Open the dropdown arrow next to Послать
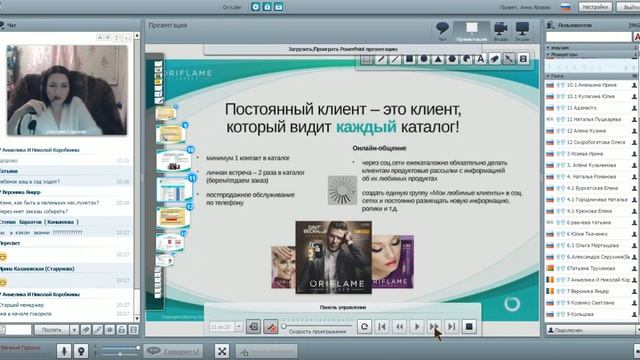The width and height of the screenshot is (640, 360). (74, 330)
